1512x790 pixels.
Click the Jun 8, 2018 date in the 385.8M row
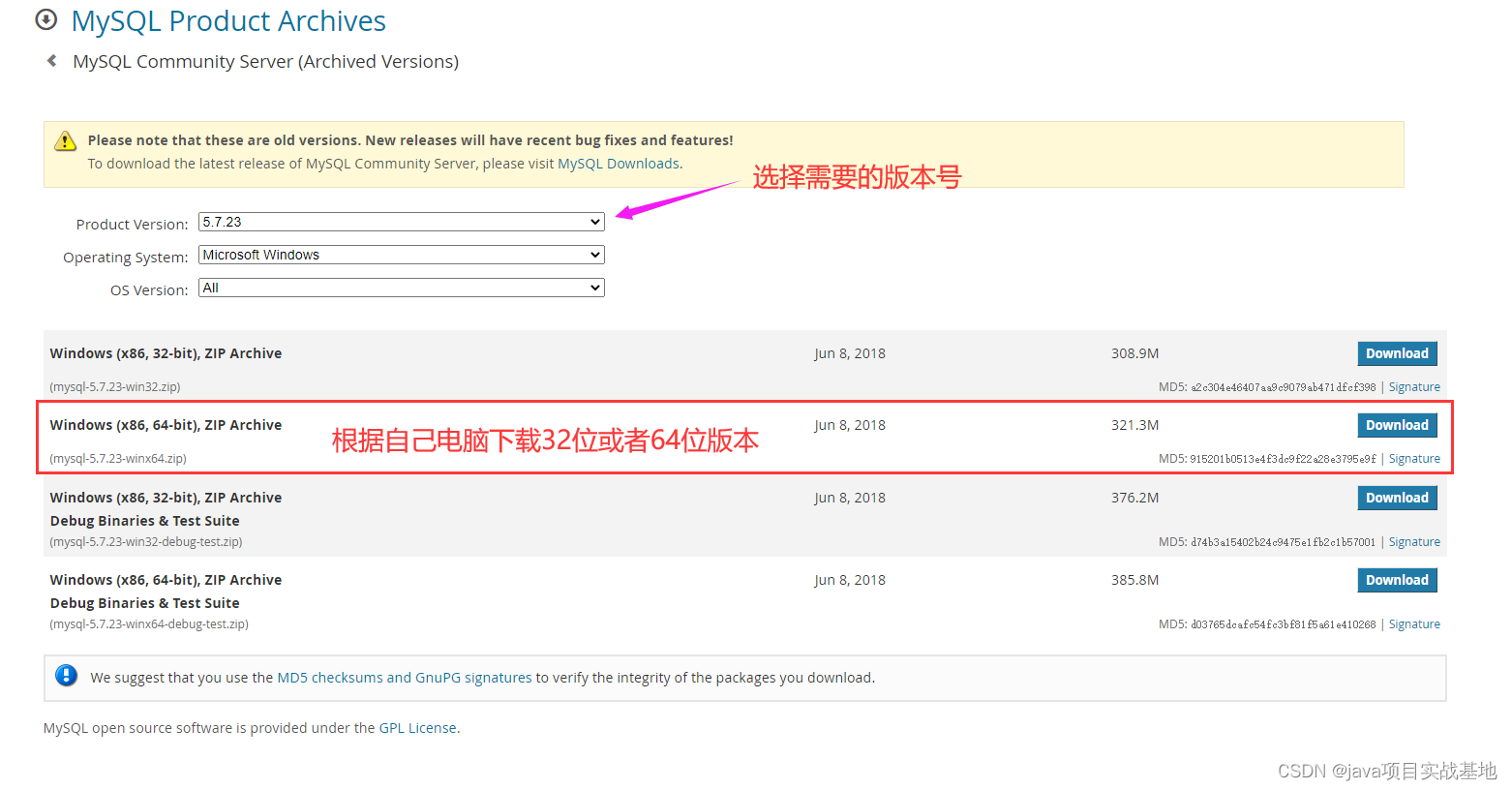(850, 580)
